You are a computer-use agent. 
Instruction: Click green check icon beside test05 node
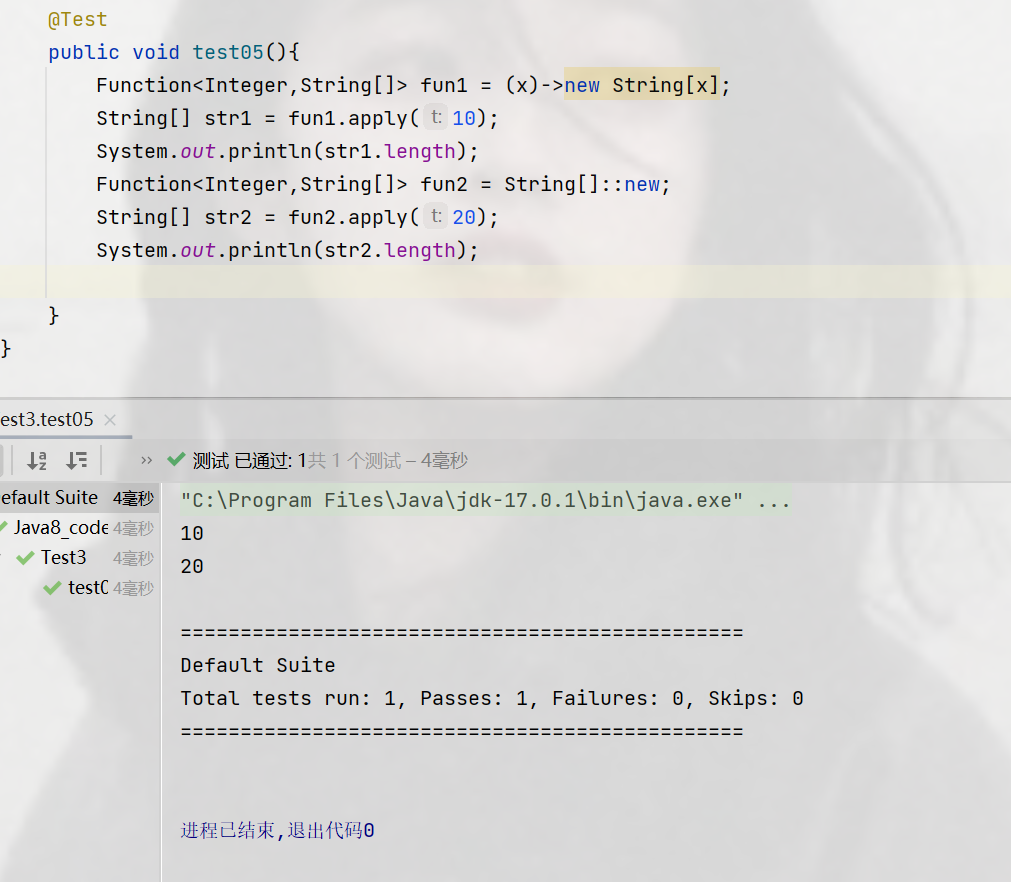point(52,588)
